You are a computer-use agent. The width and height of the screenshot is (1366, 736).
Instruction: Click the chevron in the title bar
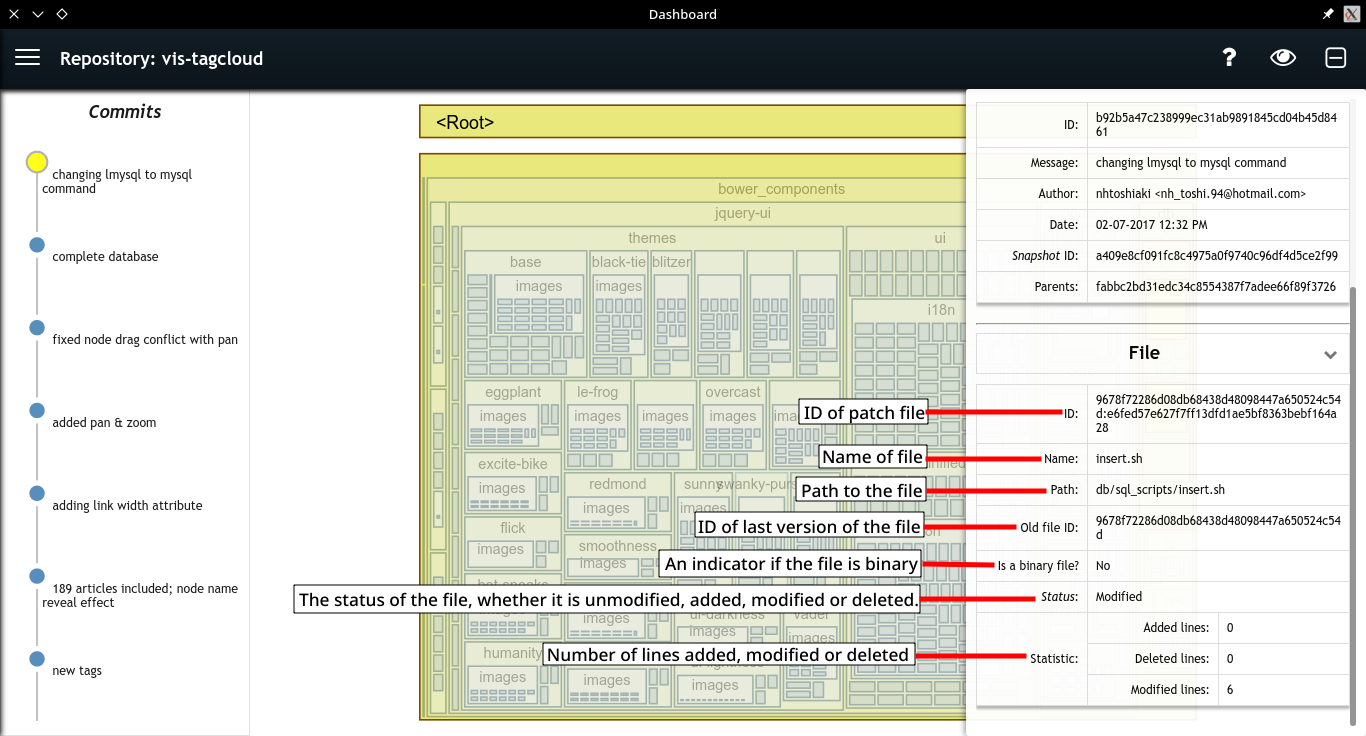[37, 14]
